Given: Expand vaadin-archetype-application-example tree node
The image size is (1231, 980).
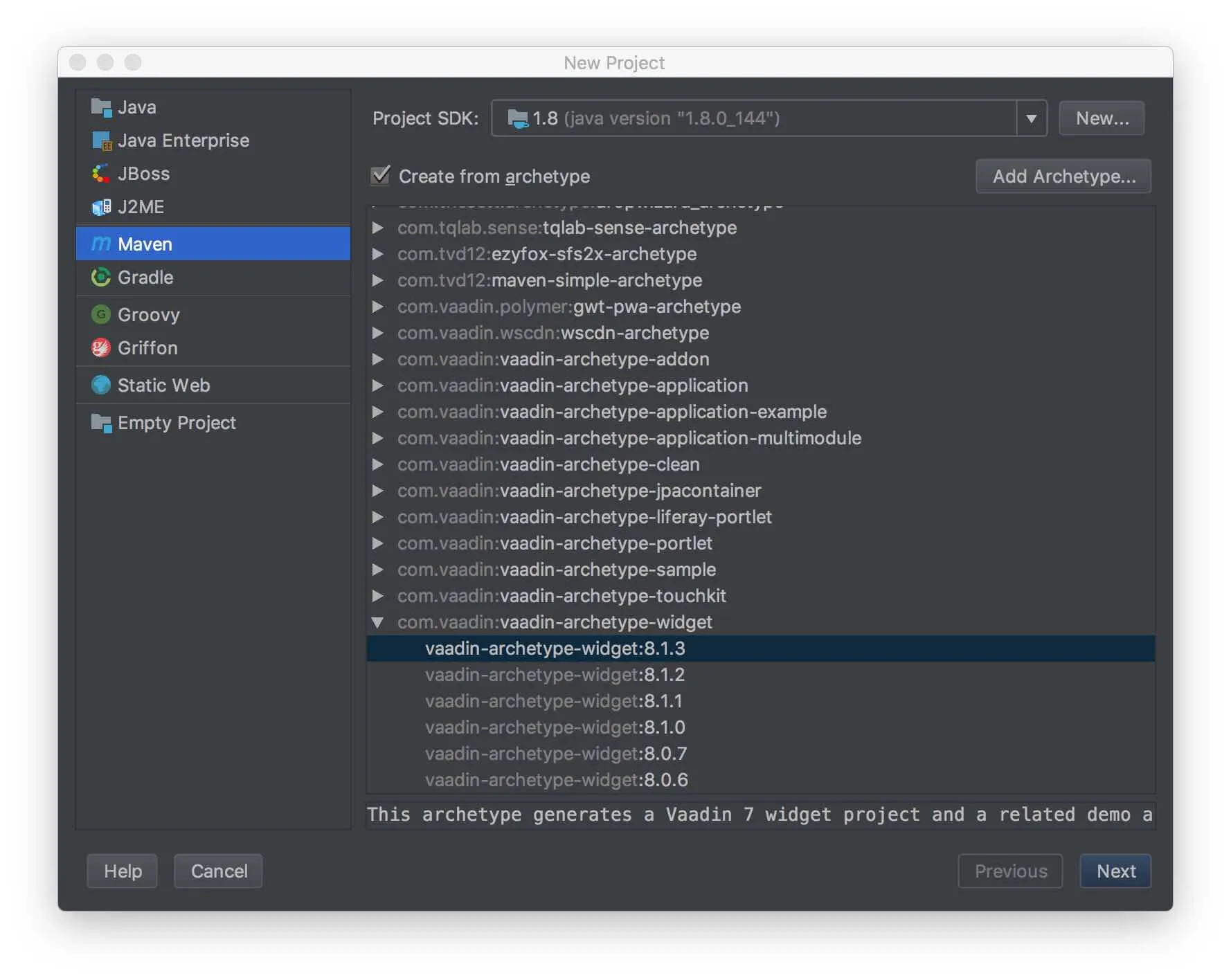Looking at the screenshot, I should 377,412.
